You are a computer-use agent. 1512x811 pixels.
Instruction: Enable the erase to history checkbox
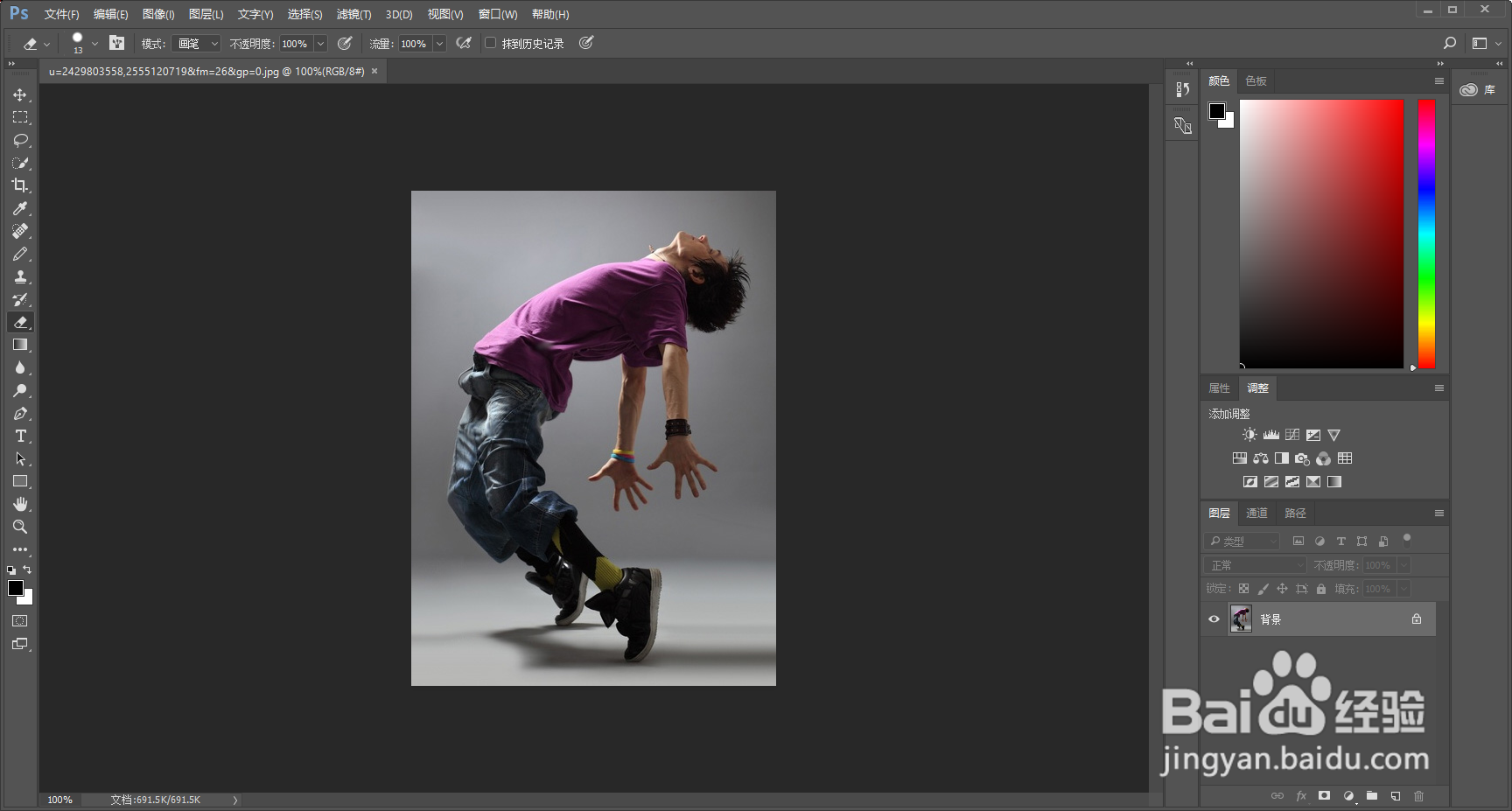[491, 43]
